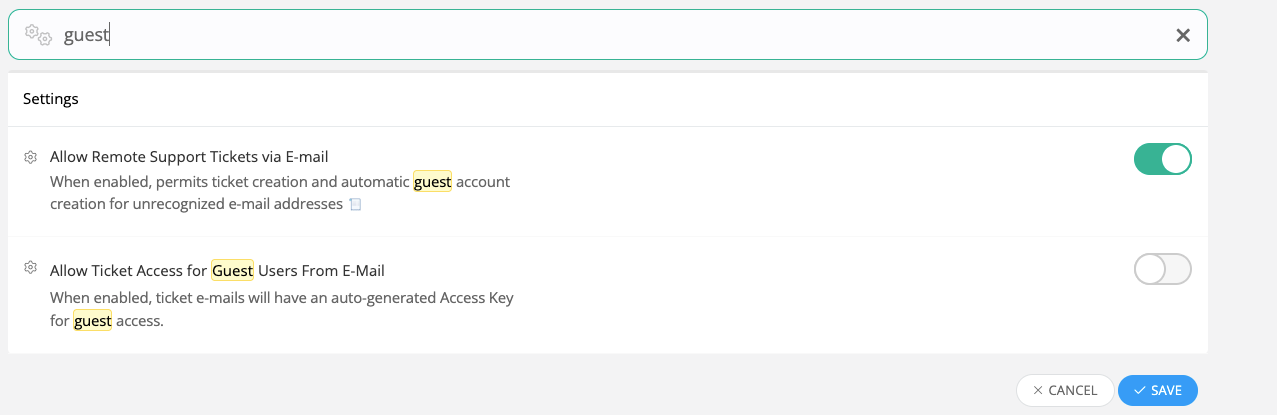Select the Settings section header
Viewport: 1277px width, 415px height.
pyautogui.click(x=51, y=99)
